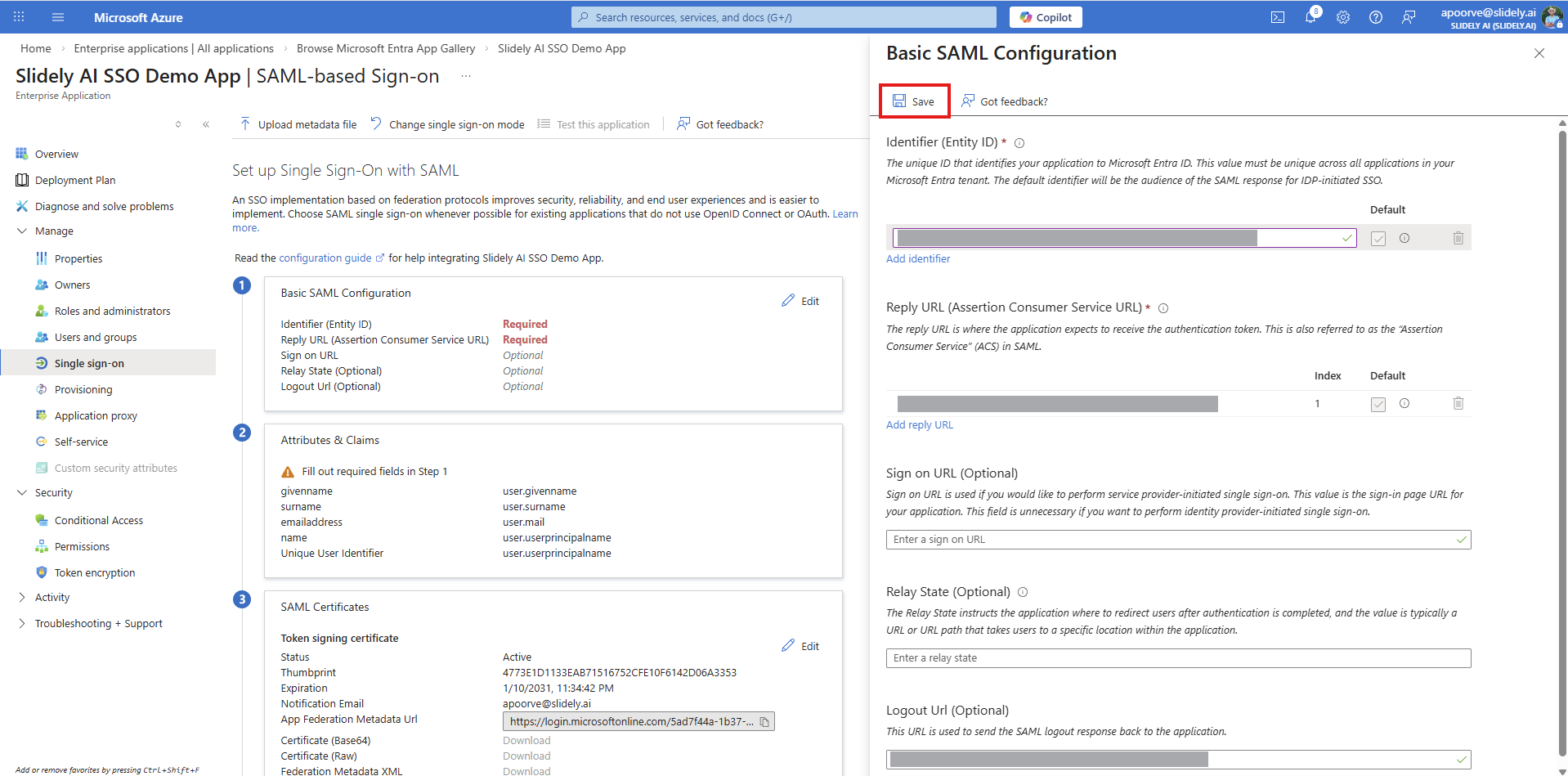The width and height of the screenshot is (1568, 776).
Task: Open the ellipsis menu beside page title
Action: [466, 76]
